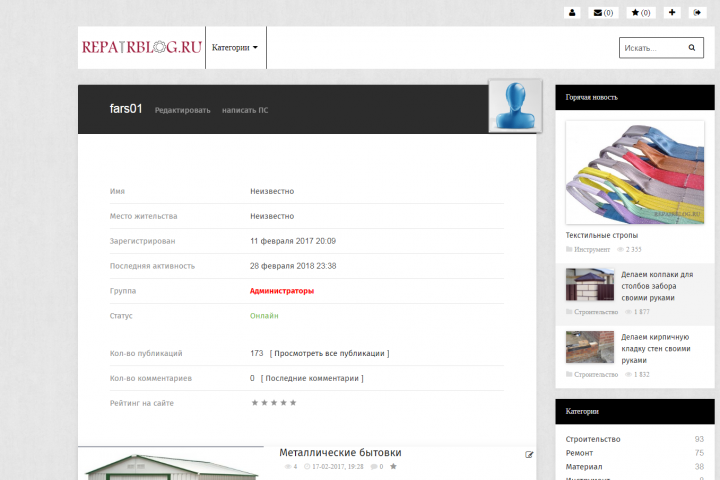Click the REPAIRBLOG.RU logo
Screen dimensions: 720x480
coord(141,47)
